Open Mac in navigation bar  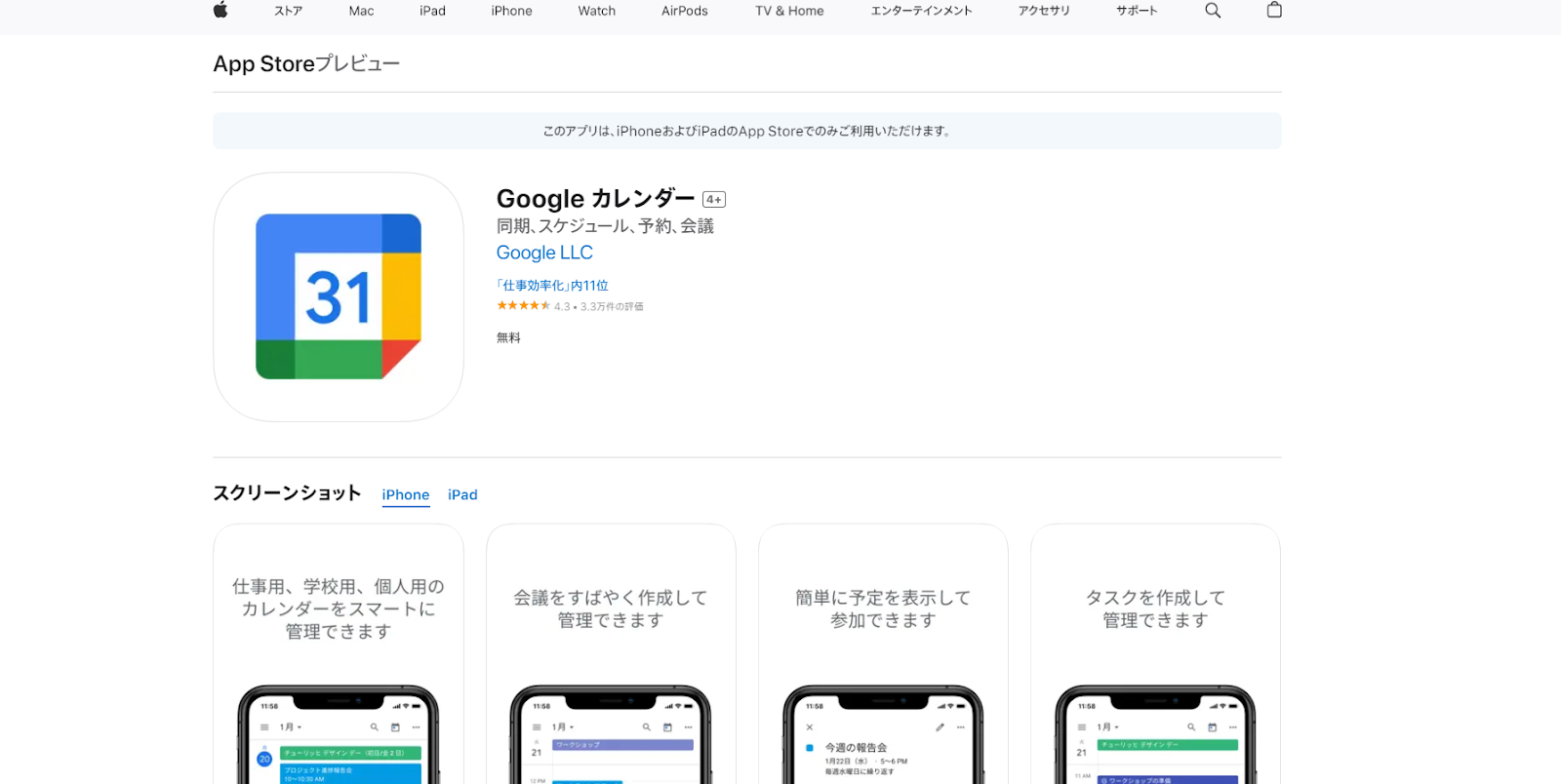point(361,11)
